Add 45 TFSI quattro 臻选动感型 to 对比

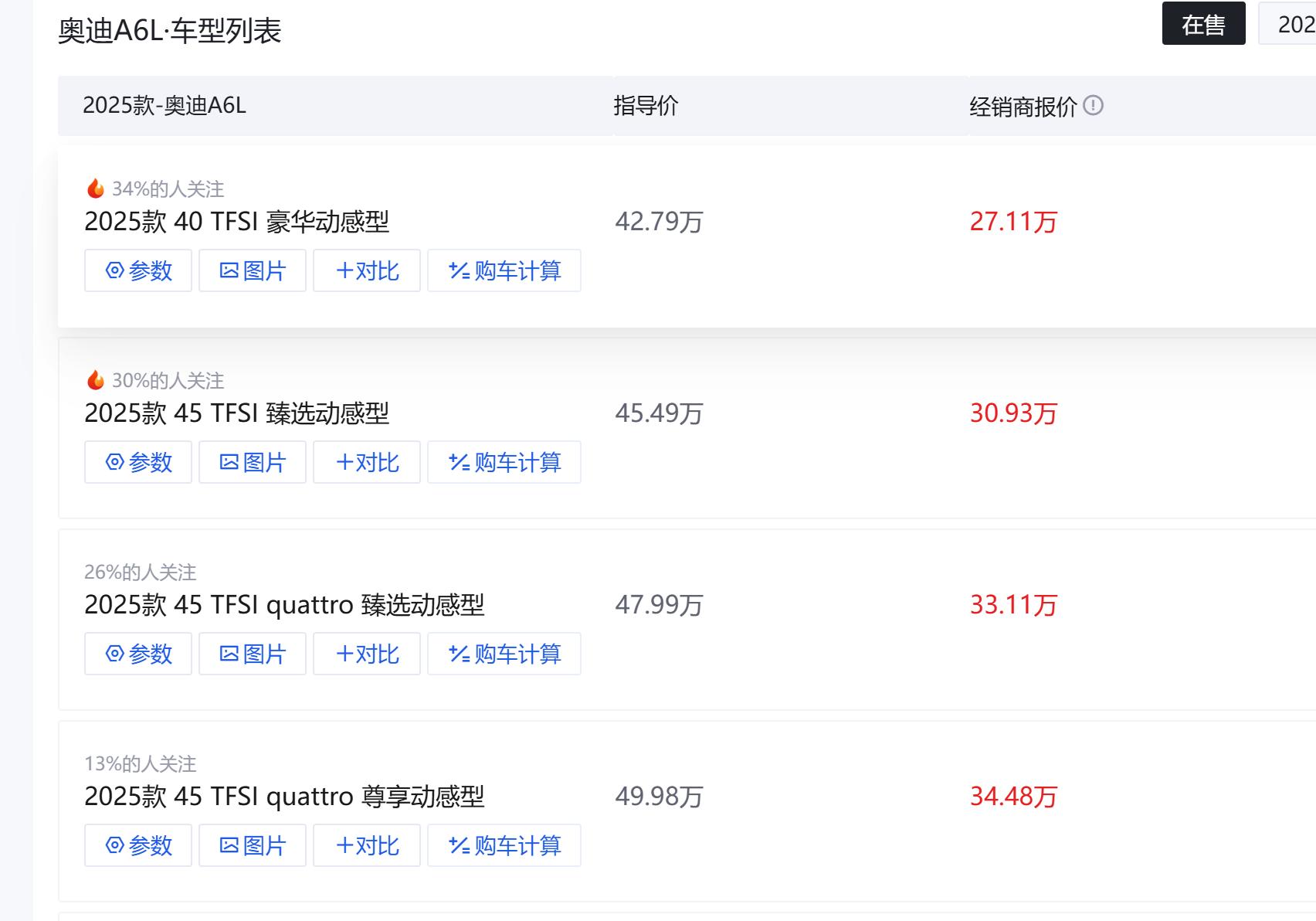(367, 654)
